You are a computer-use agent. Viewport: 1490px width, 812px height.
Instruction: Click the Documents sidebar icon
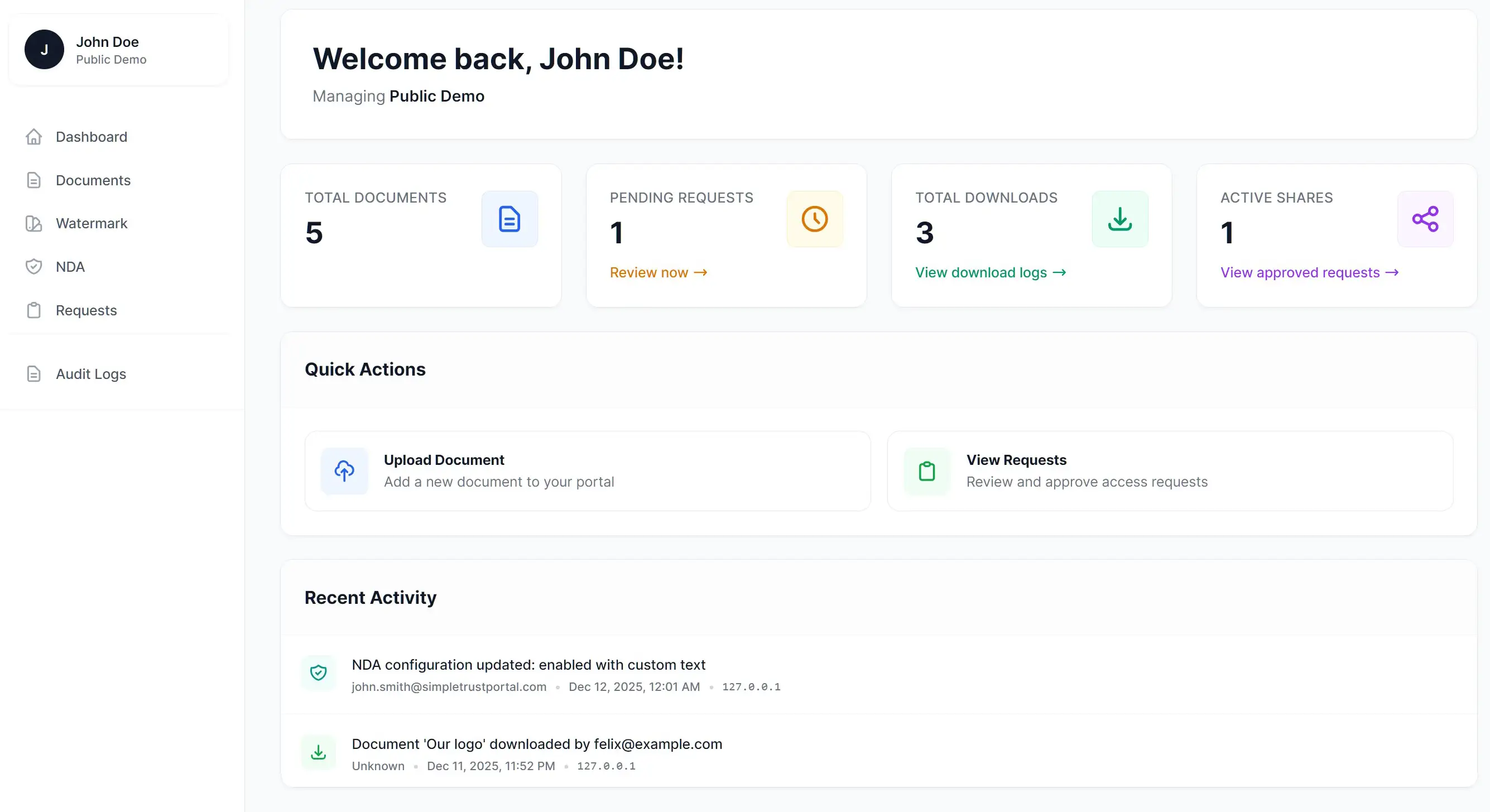(x=34, y=180)
